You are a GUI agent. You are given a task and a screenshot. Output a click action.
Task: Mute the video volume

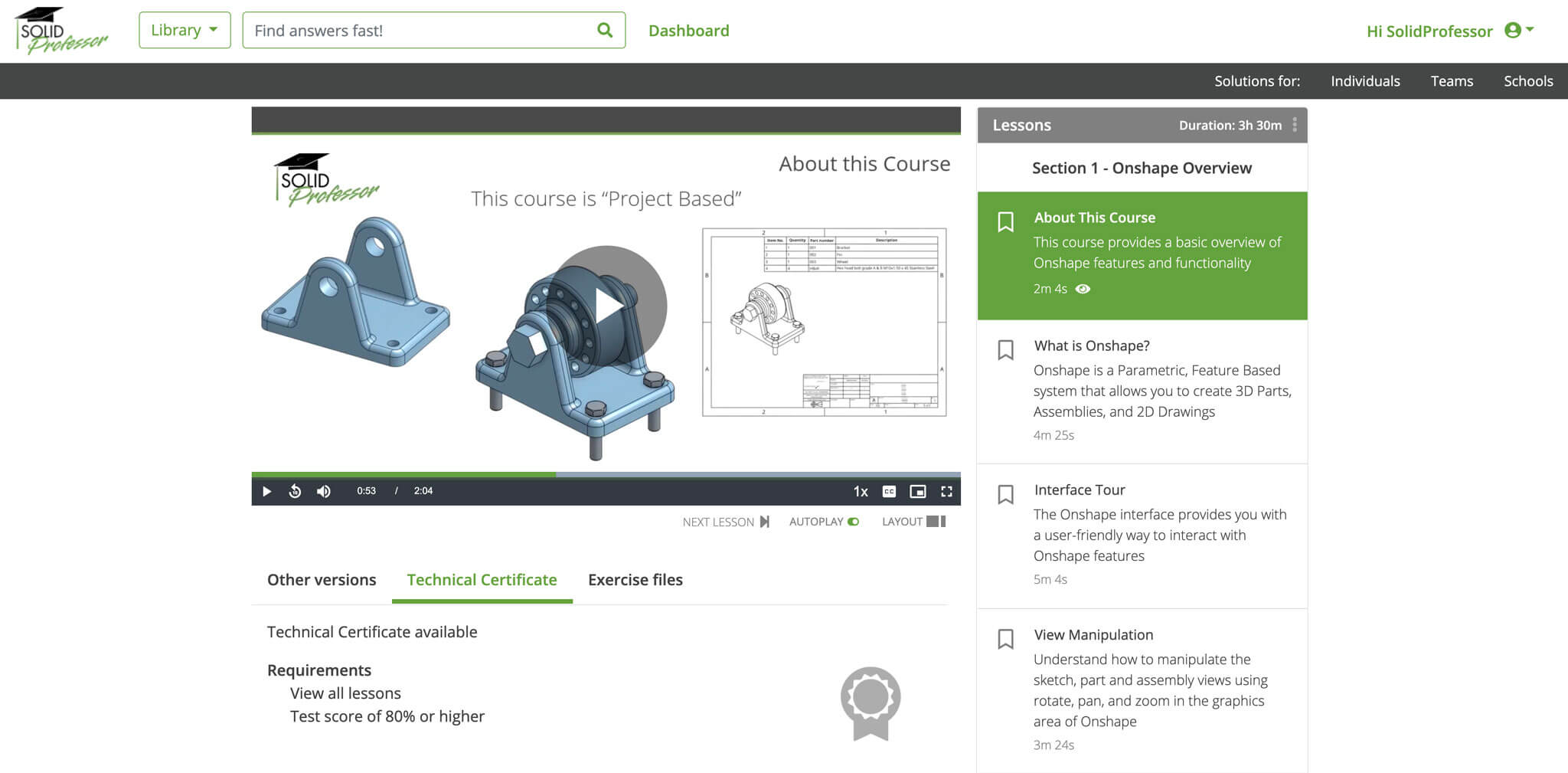pyautogui.click(x=324, y=491)
